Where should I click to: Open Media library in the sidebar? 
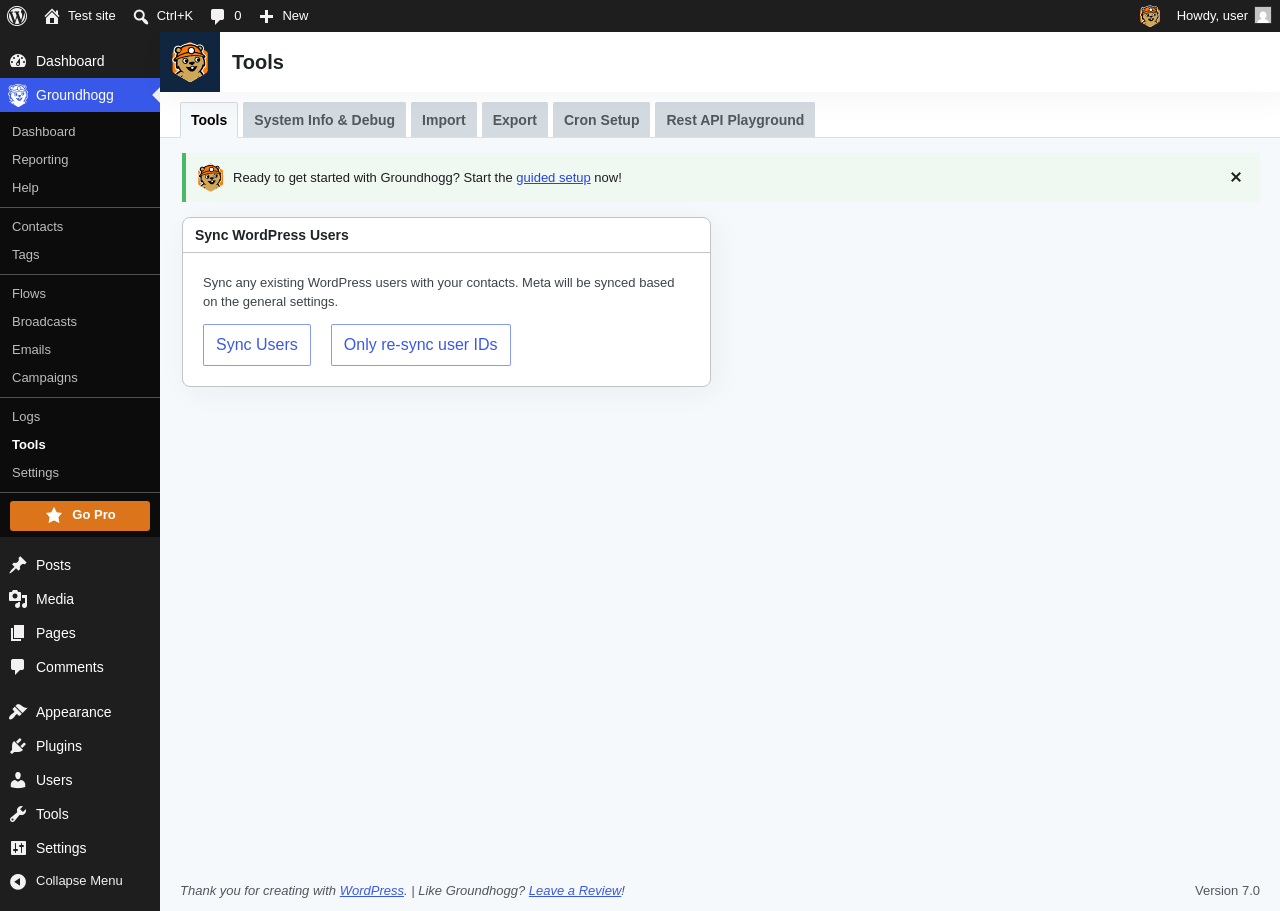80,599
